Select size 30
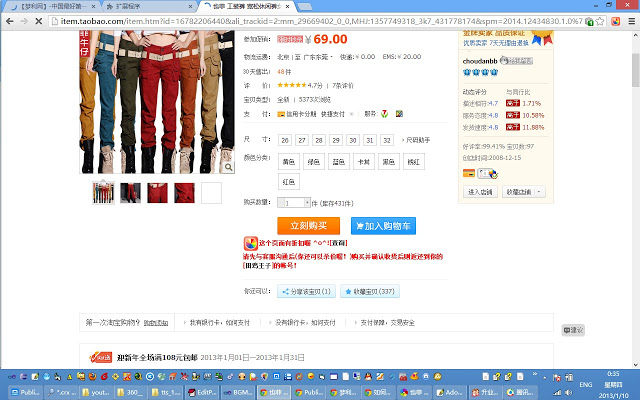 [353, 140]
